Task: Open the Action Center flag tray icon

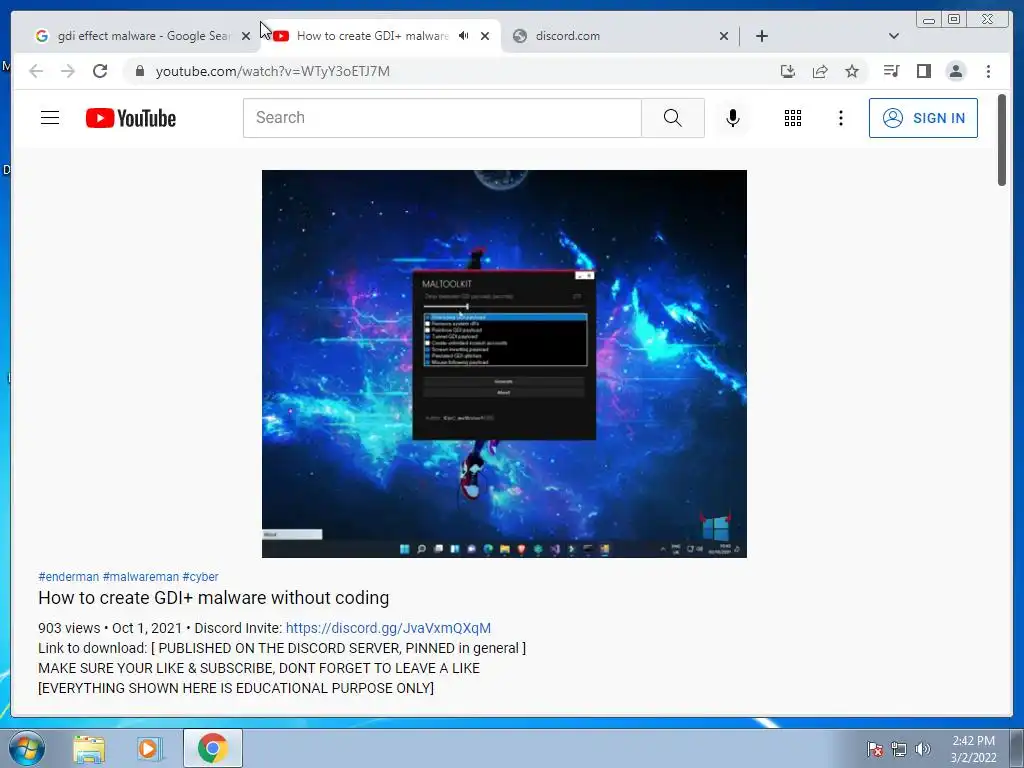Action: pos(875,749)
